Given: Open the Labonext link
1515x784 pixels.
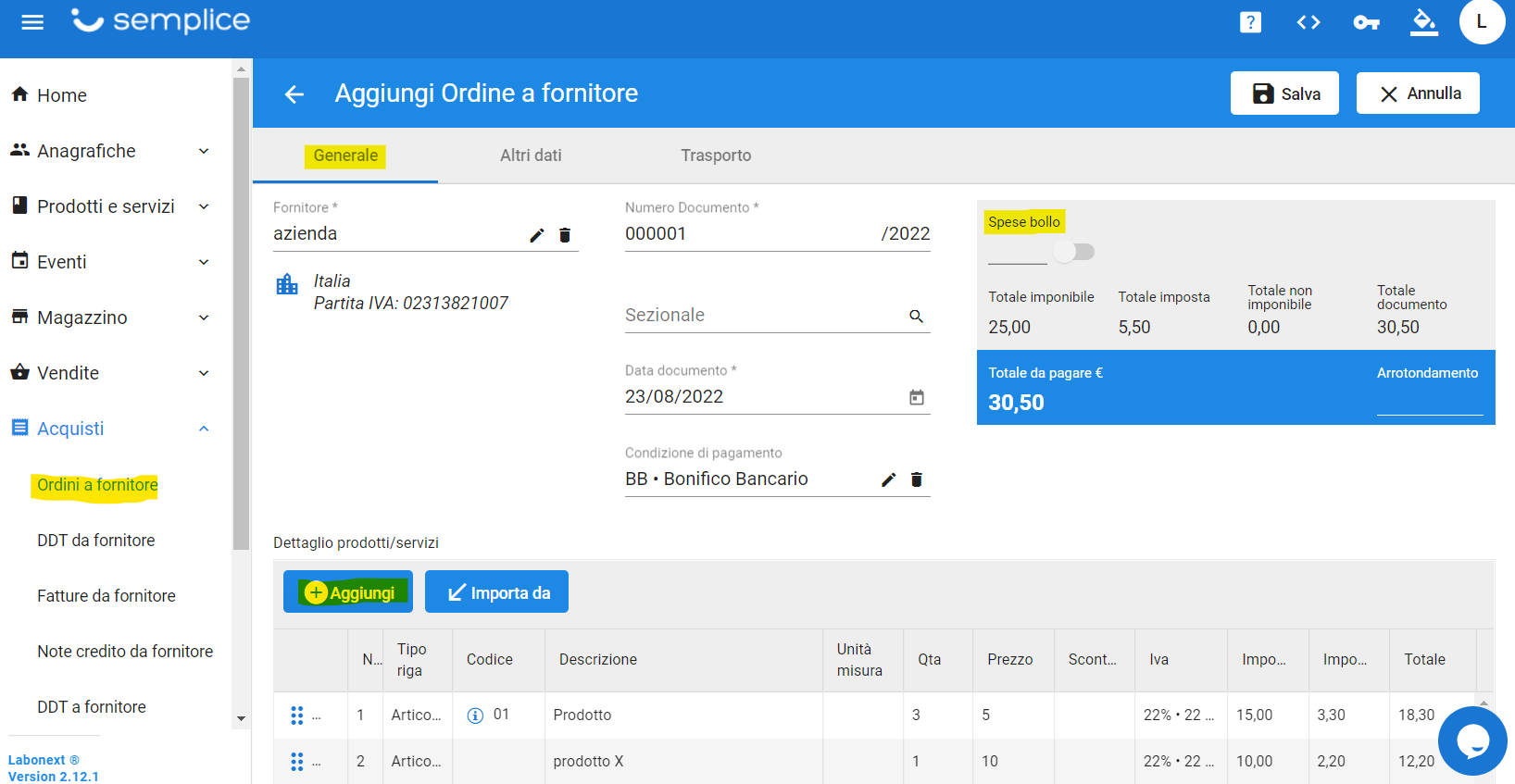Looking at the screenshot, I should (44, 760).
